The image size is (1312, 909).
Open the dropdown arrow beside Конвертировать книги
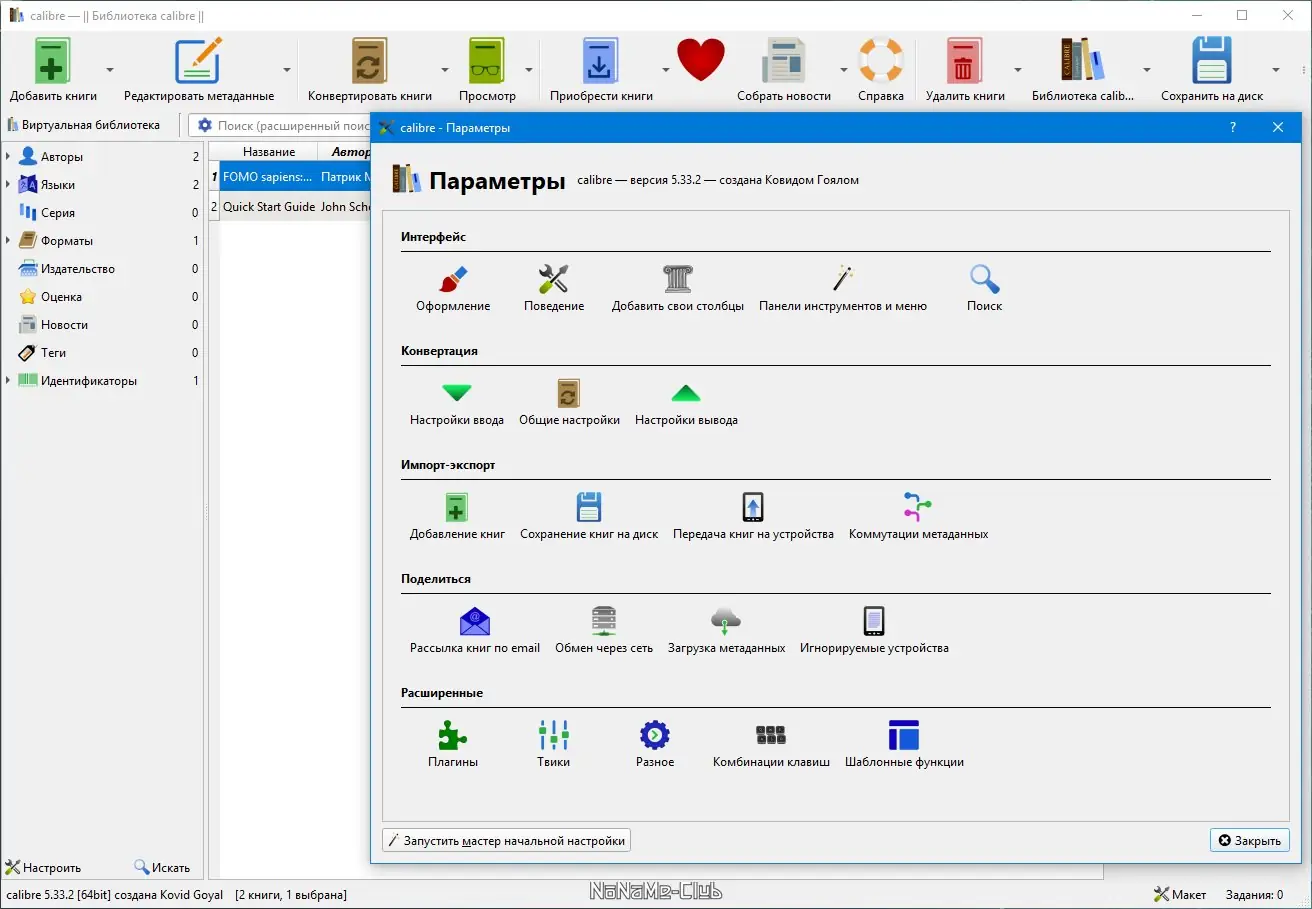point(445,70)
